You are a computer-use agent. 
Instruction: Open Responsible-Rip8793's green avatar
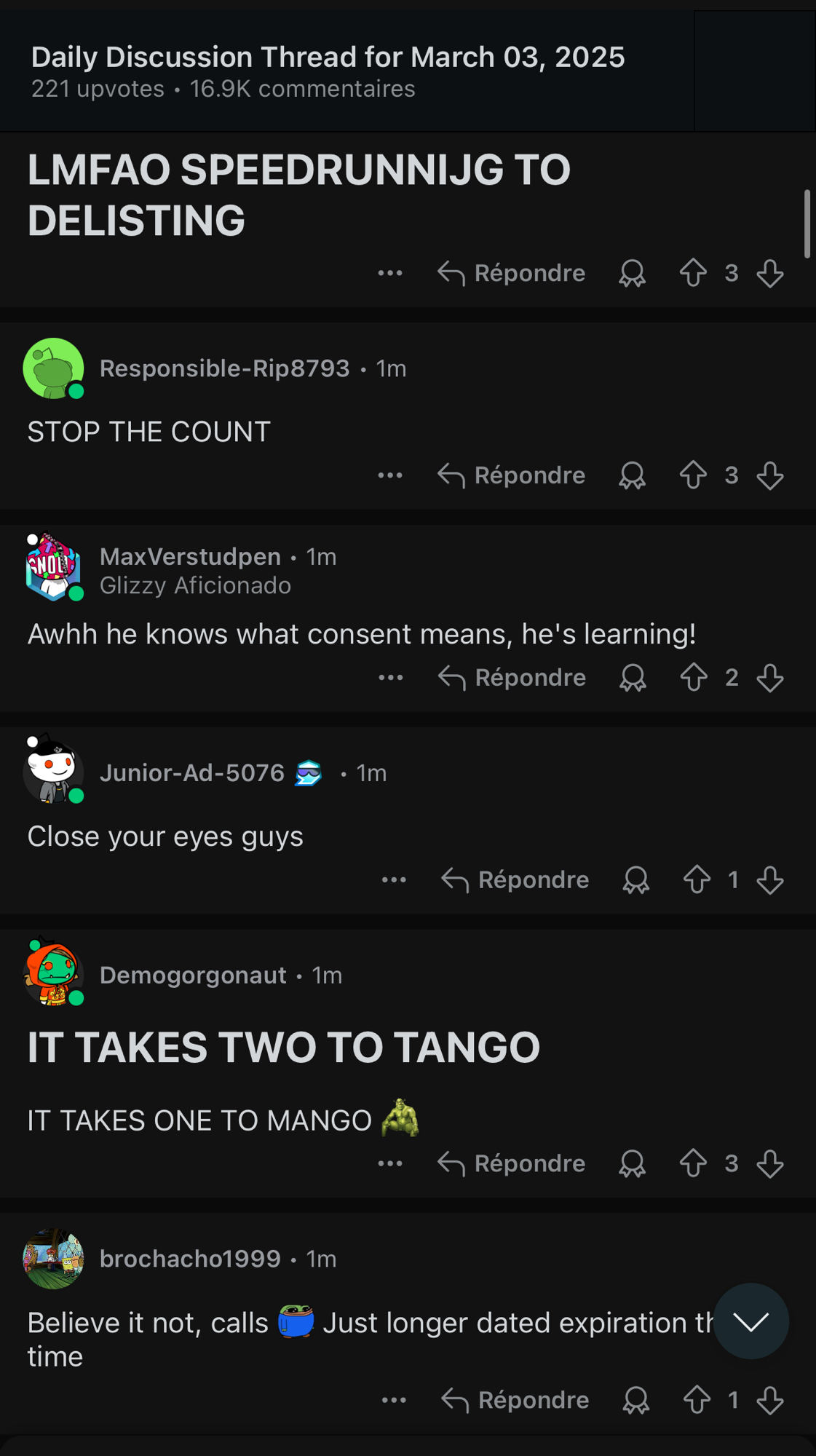(x=53, y=368)
